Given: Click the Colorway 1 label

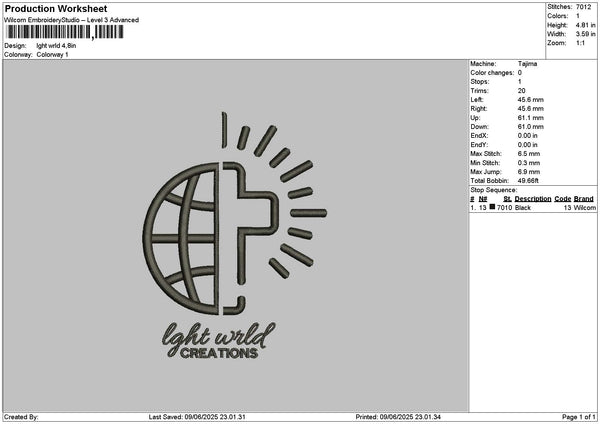Looking at the screenshot, I should tap(52, 55).
